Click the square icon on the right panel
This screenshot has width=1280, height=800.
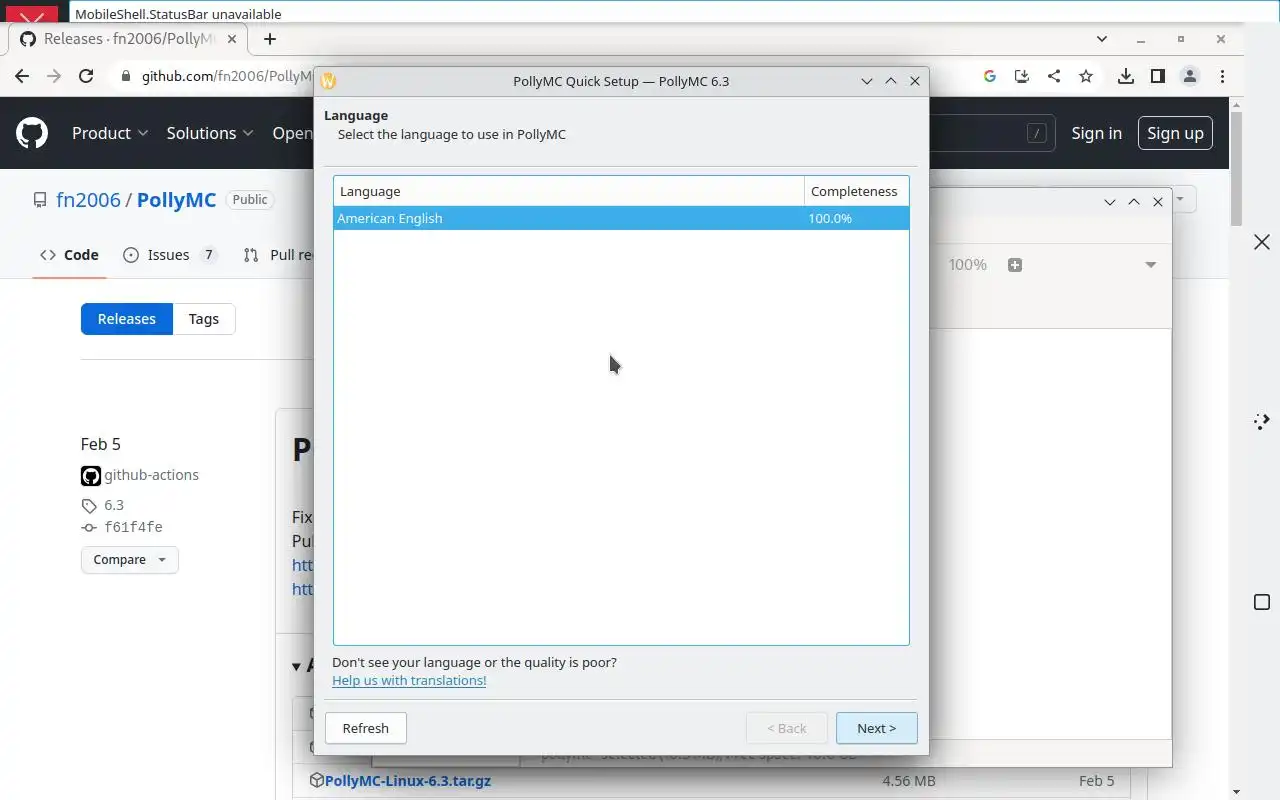pyautogui.click(x=1262, y=602)
